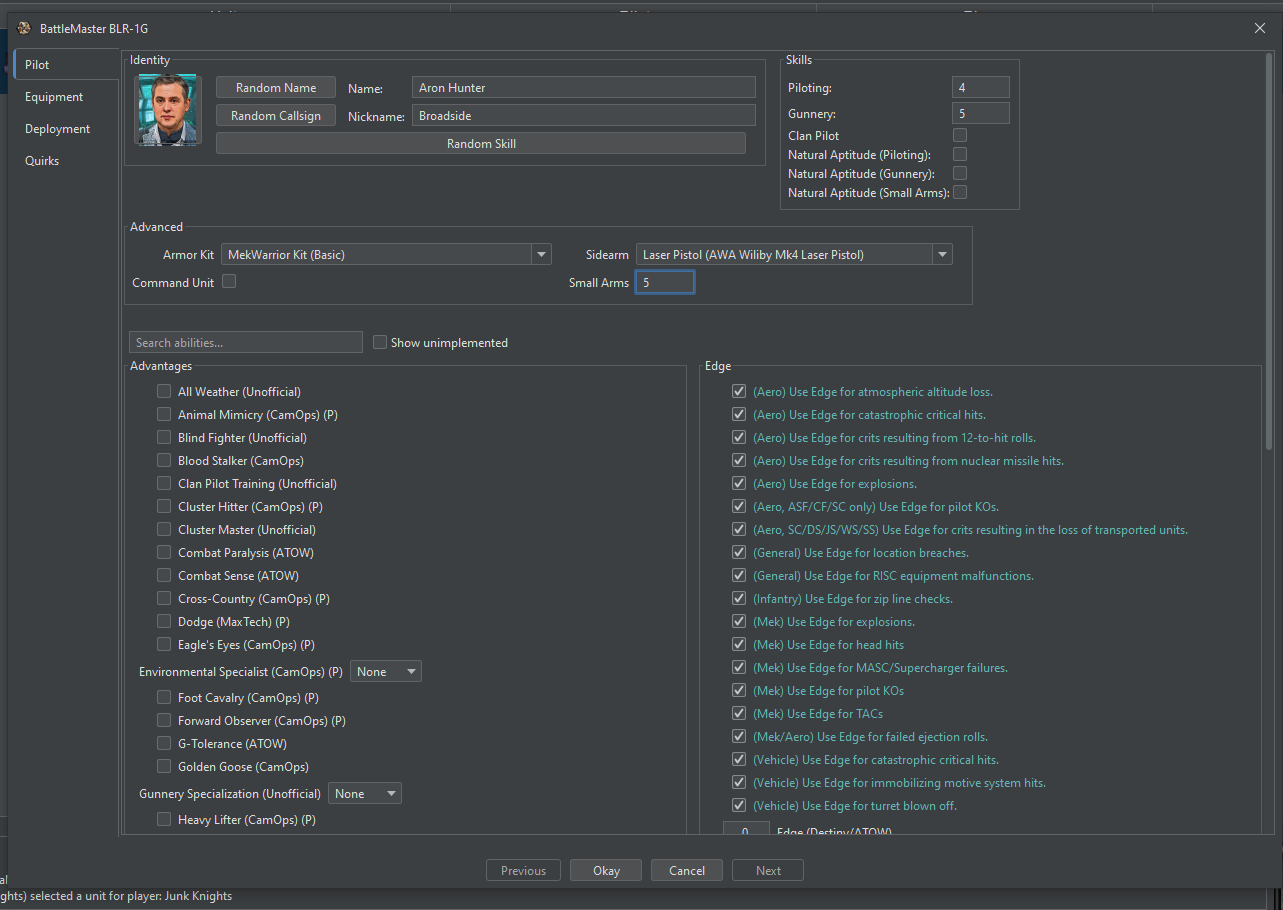Focus the Piloting skill field
This screenshot has width=1283, height=910.
[981, 88]
